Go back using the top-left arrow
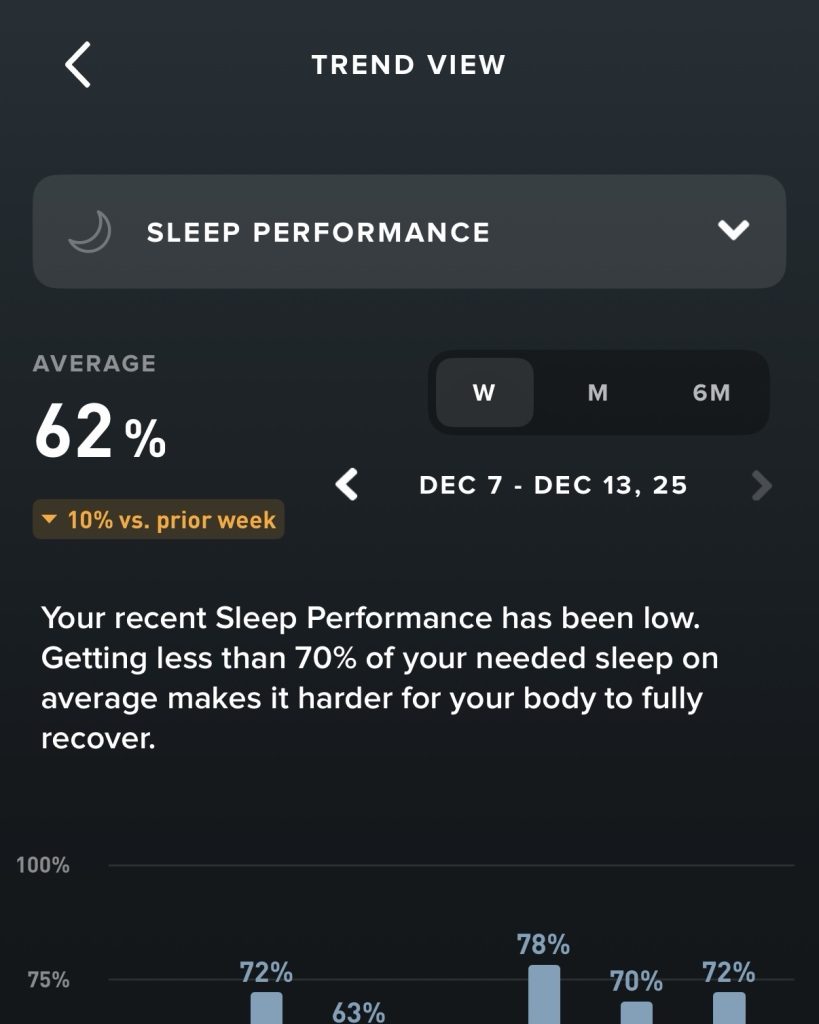This screenshot has width=819, height=1024. (78, 65)
